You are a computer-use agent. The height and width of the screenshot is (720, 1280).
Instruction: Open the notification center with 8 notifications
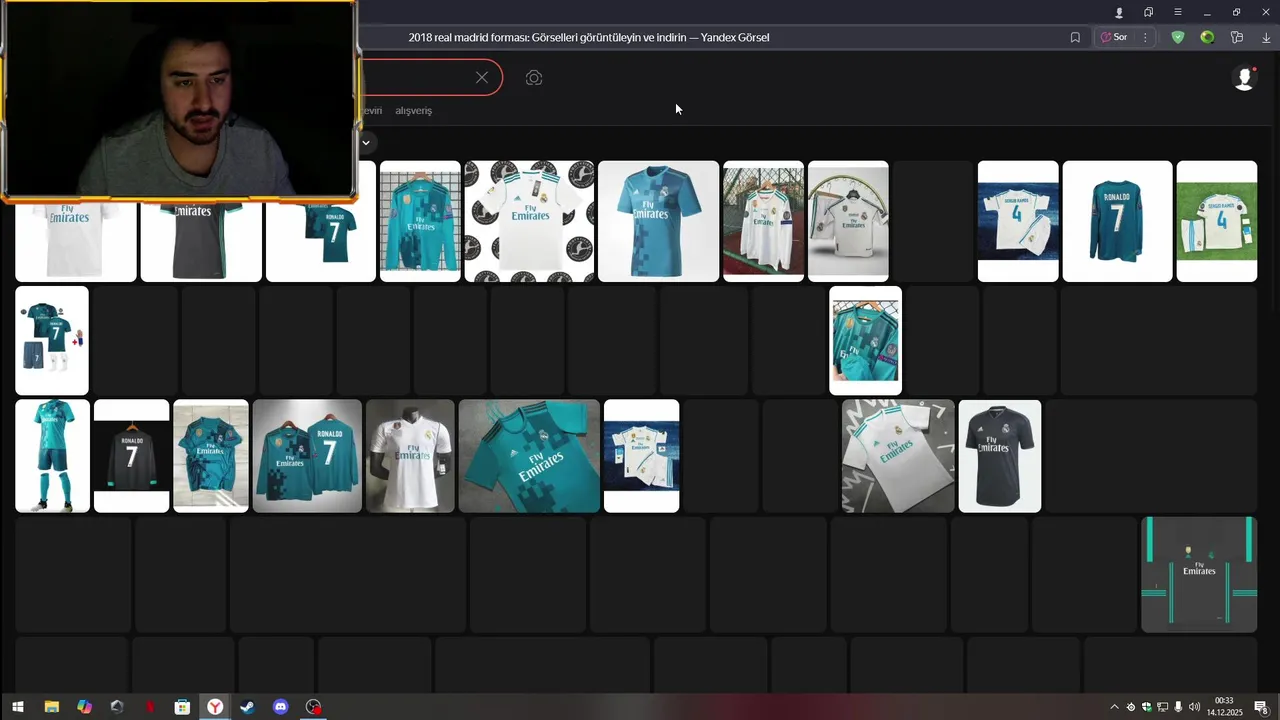point(1262,707)
